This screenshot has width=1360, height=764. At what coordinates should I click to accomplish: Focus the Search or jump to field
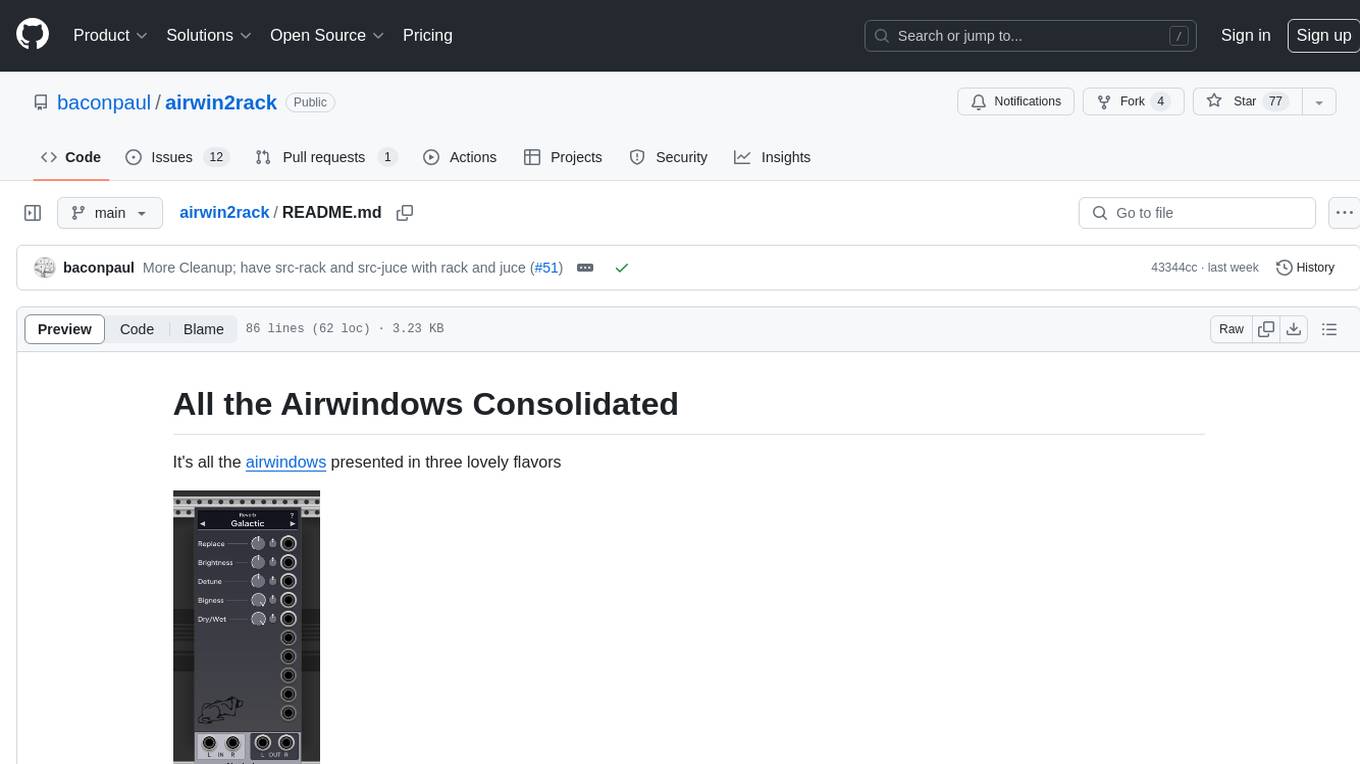(1032, 35)
